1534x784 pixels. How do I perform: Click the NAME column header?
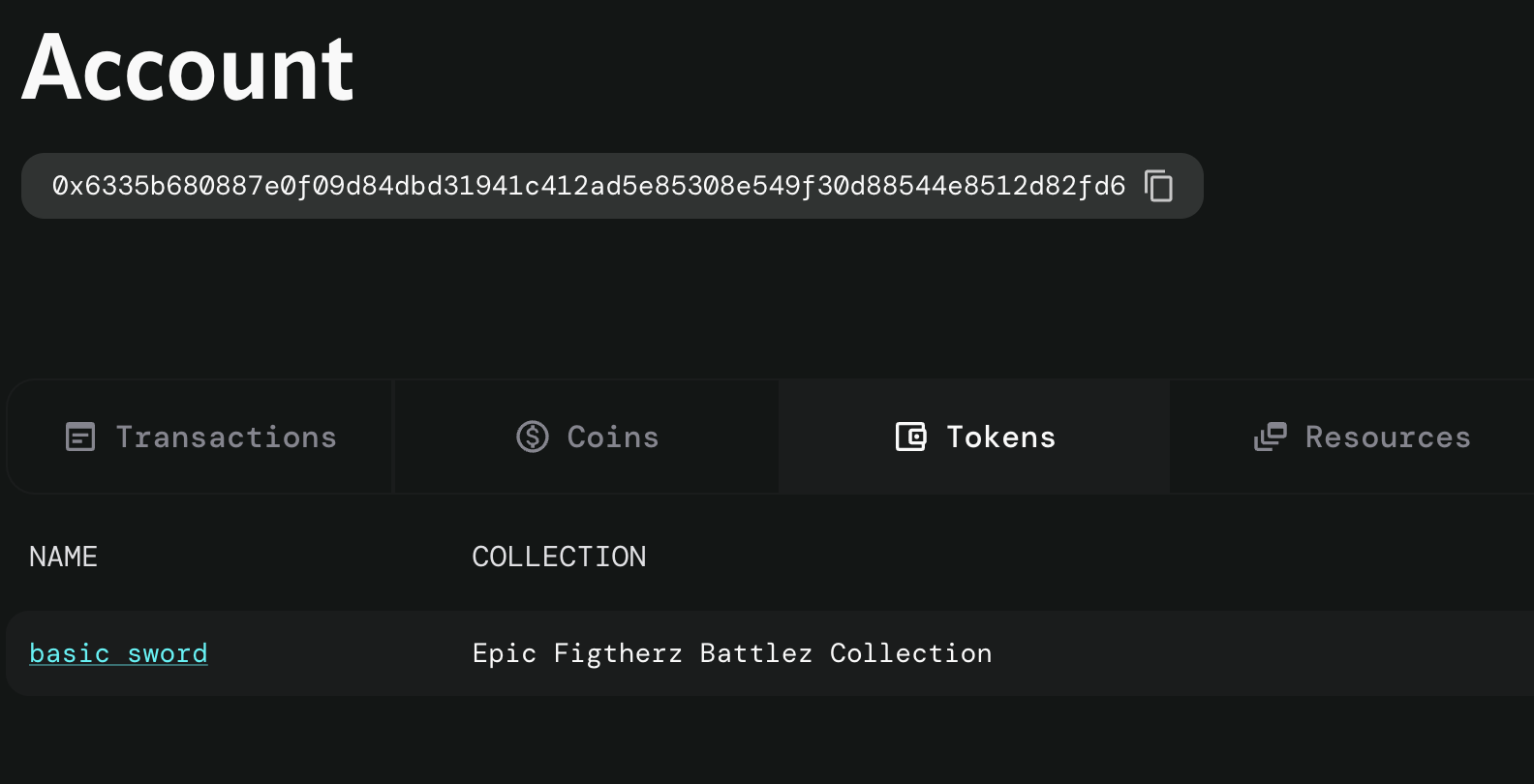point(63,557)
